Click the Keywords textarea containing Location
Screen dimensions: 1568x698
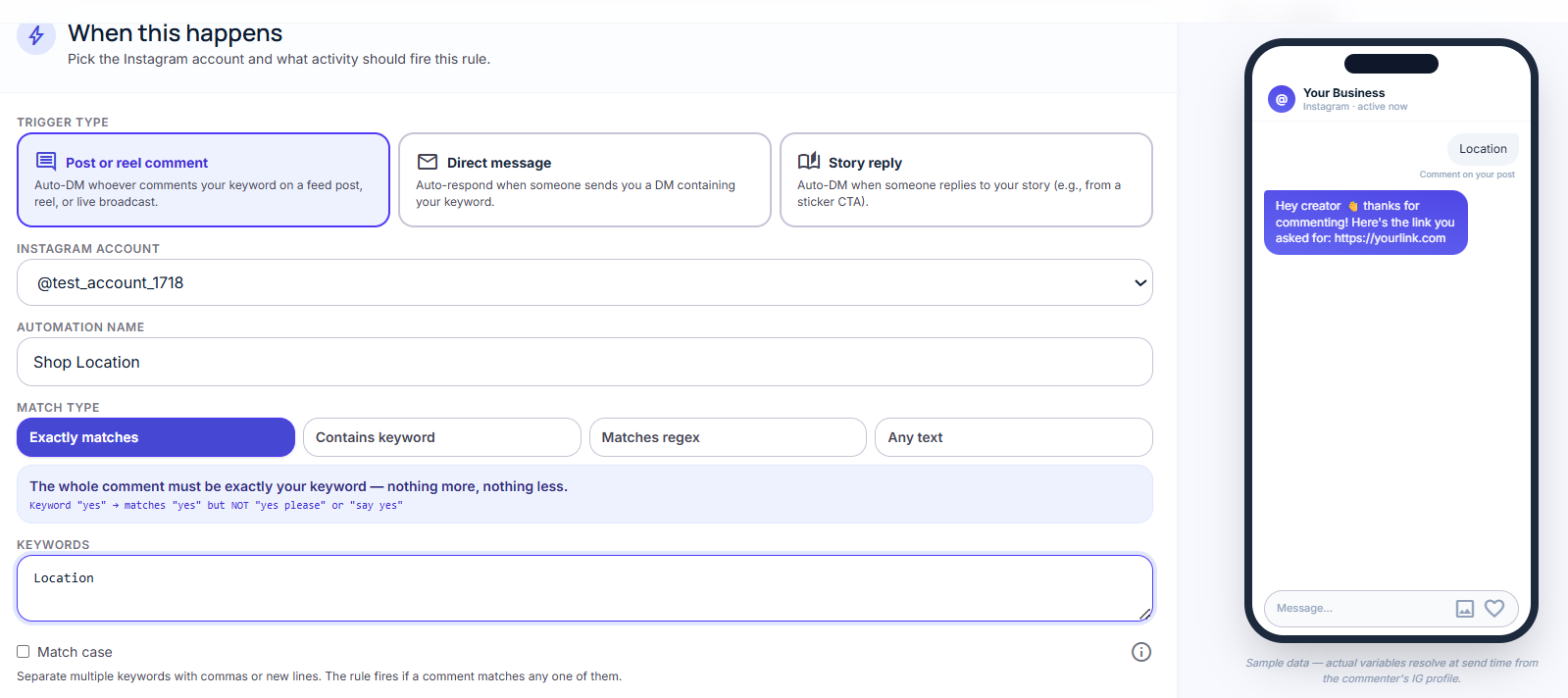(584, 588)
